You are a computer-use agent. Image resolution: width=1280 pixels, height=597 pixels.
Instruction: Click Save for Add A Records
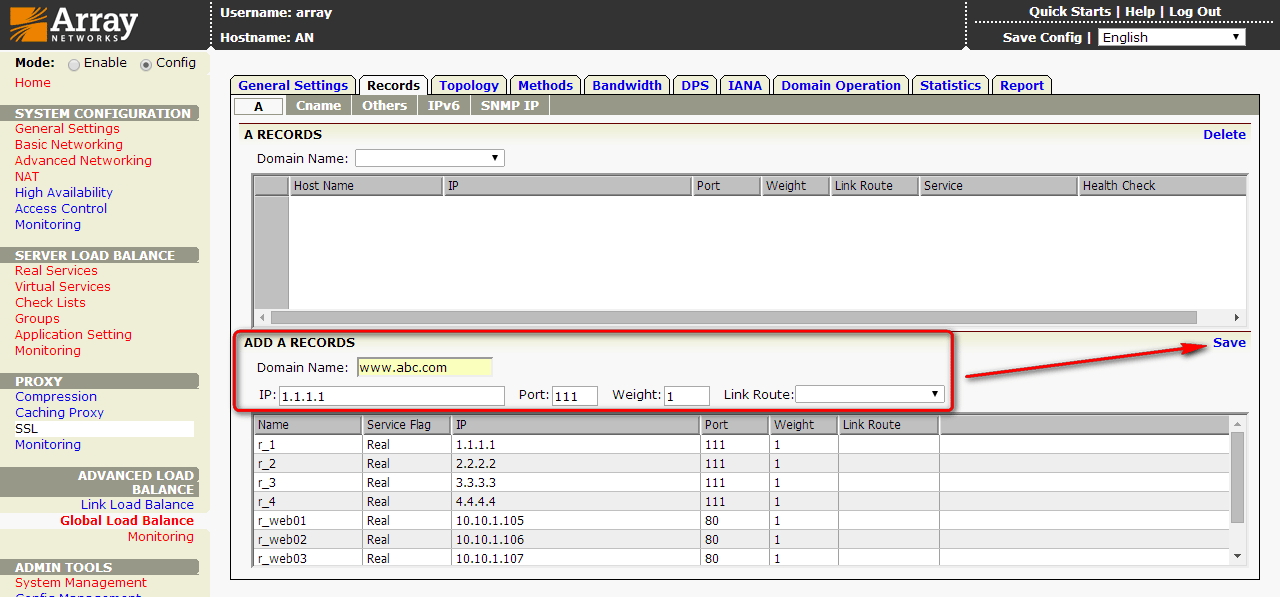pyautogui.click(x=1229, y=343)
